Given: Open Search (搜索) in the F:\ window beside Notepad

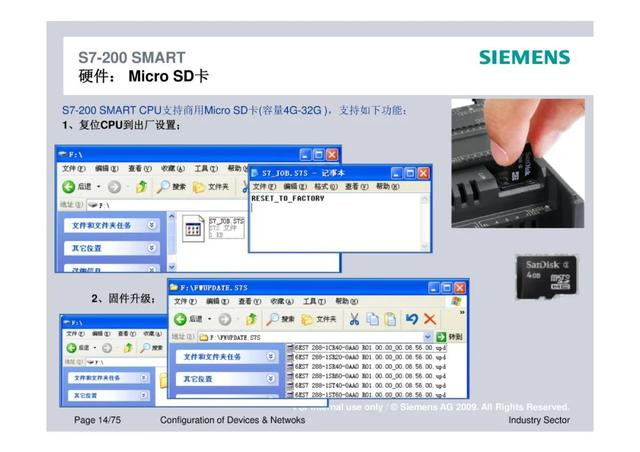Looking at the screenshot, I should [171, 187].
